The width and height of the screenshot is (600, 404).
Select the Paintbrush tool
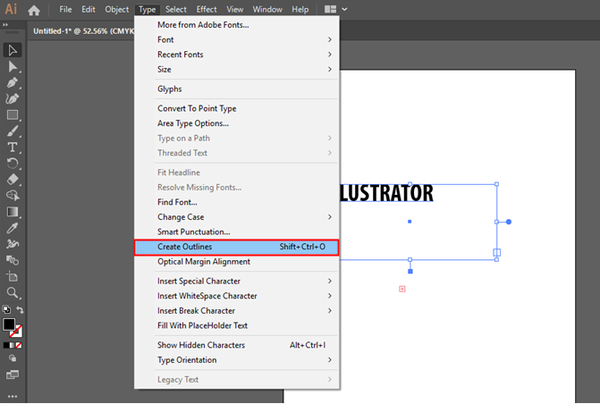click(x=12, y=131)
